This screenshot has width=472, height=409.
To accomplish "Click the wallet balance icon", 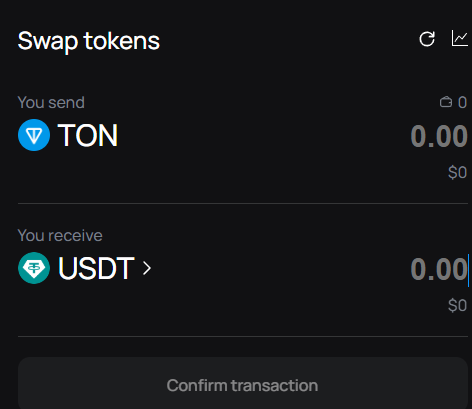I will [446, 102].
